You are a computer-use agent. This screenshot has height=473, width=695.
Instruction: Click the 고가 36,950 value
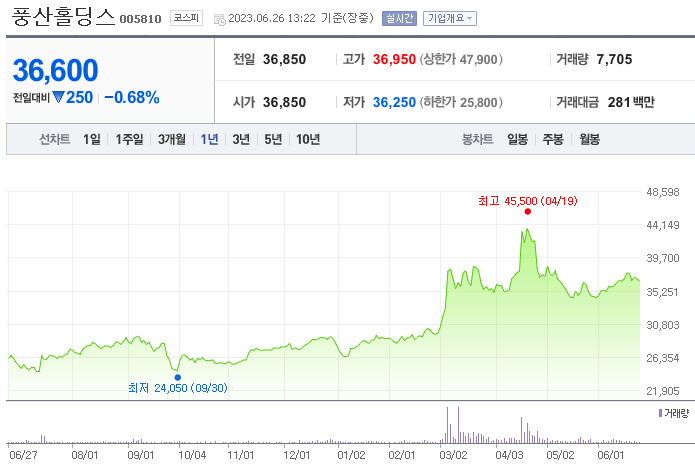tap(394, 59)
